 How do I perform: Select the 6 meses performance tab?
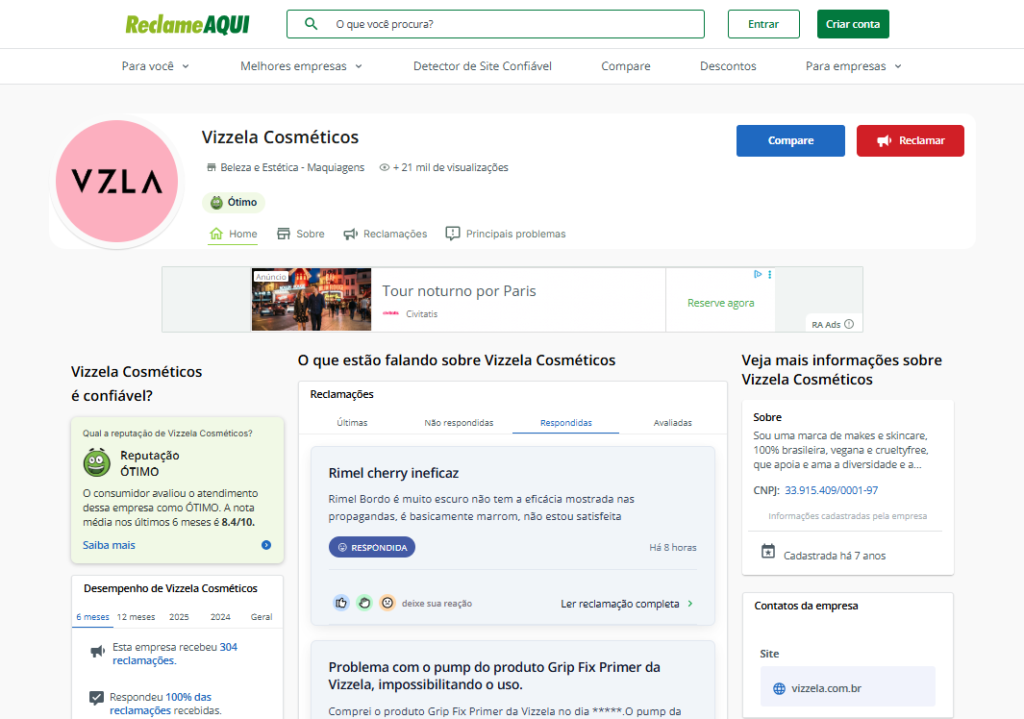(93, 616)
